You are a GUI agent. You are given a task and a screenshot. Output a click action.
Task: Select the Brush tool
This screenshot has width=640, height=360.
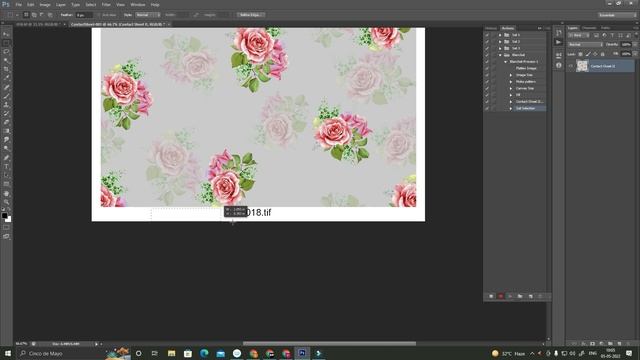coord(6,96)
